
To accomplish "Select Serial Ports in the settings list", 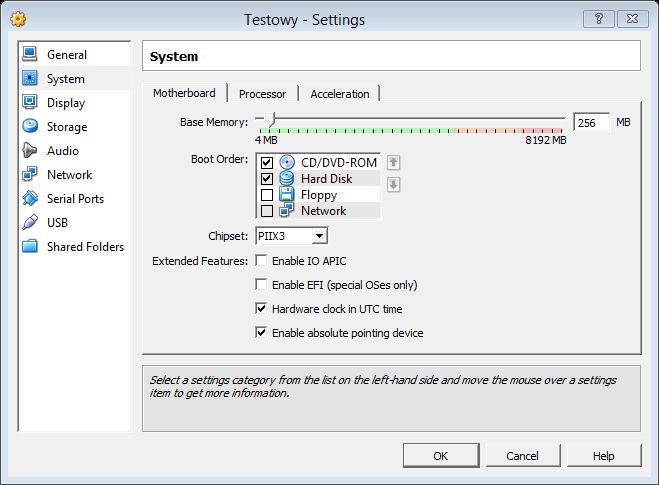I will click(x=74, y=198).
